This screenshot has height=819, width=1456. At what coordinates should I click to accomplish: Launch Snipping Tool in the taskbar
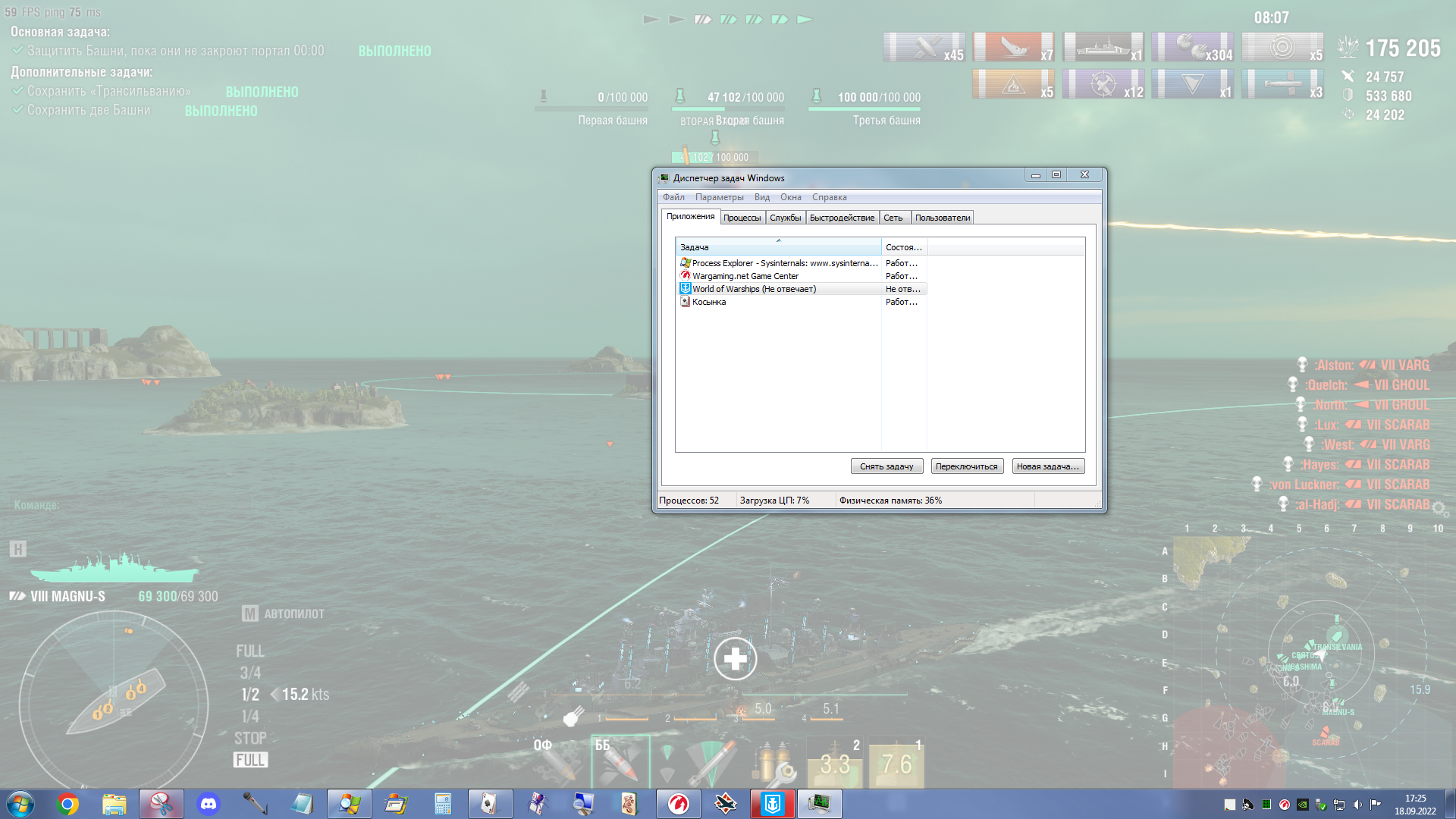[161, 804]
